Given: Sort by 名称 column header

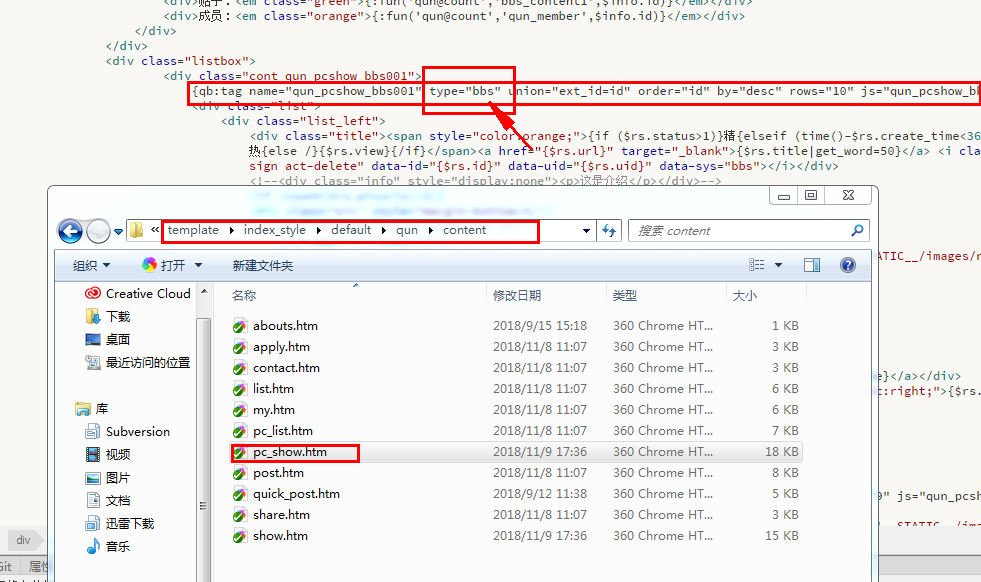Looking at the screenshot, I should click(x=244, y=295).
